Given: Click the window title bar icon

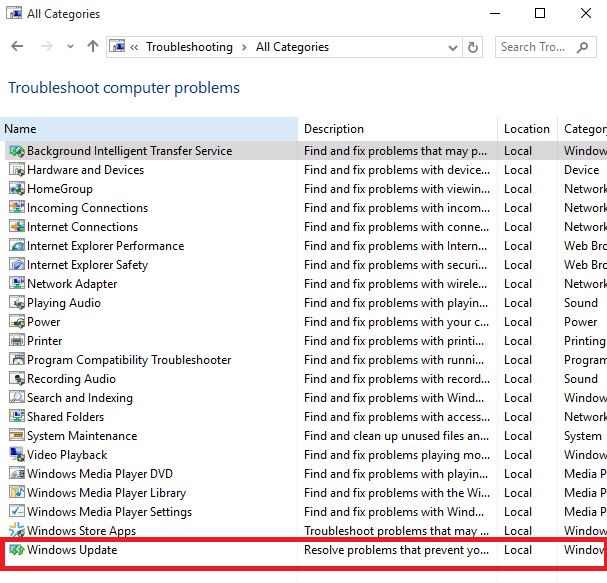Looking at the screenshot, I should [x=14, y=14].
